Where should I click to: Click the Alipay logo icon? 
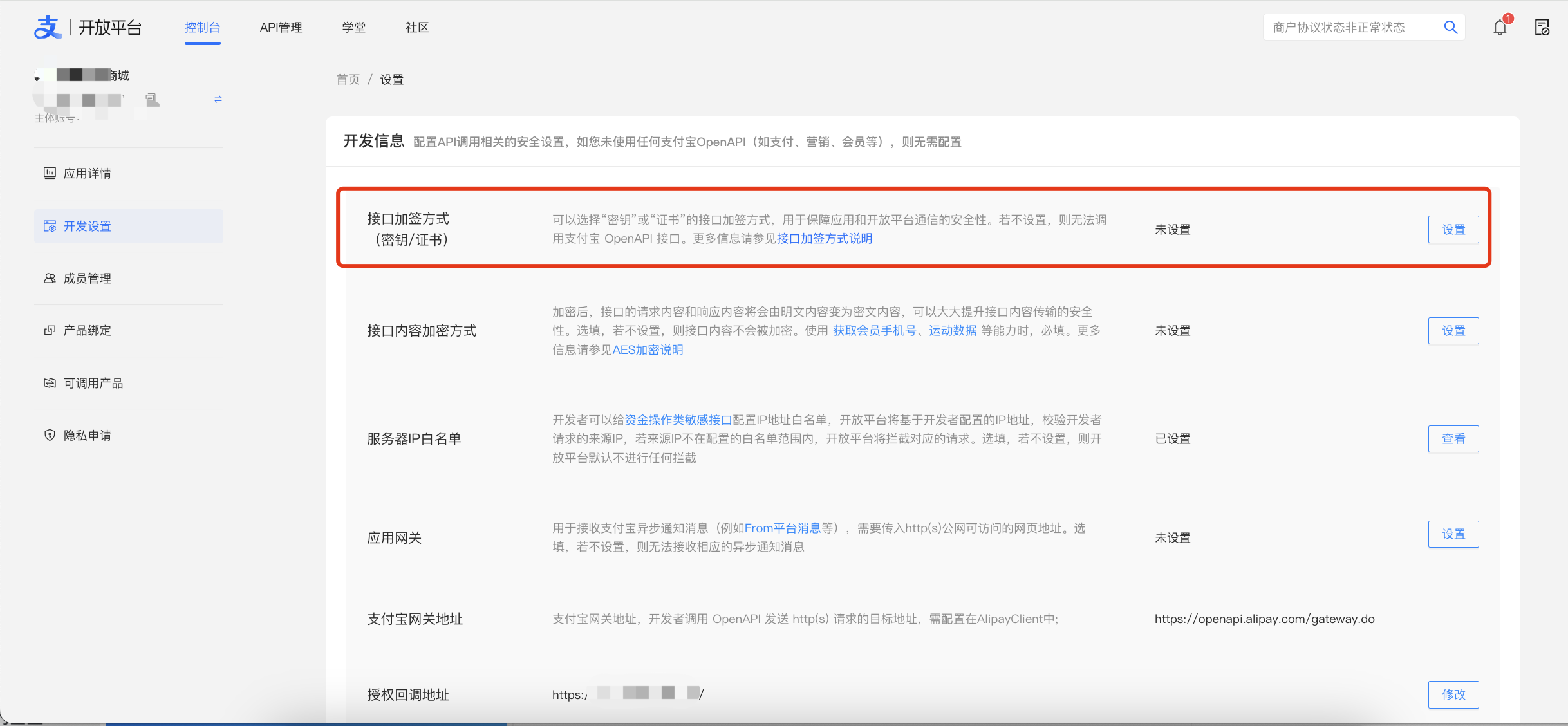[48, 28]
